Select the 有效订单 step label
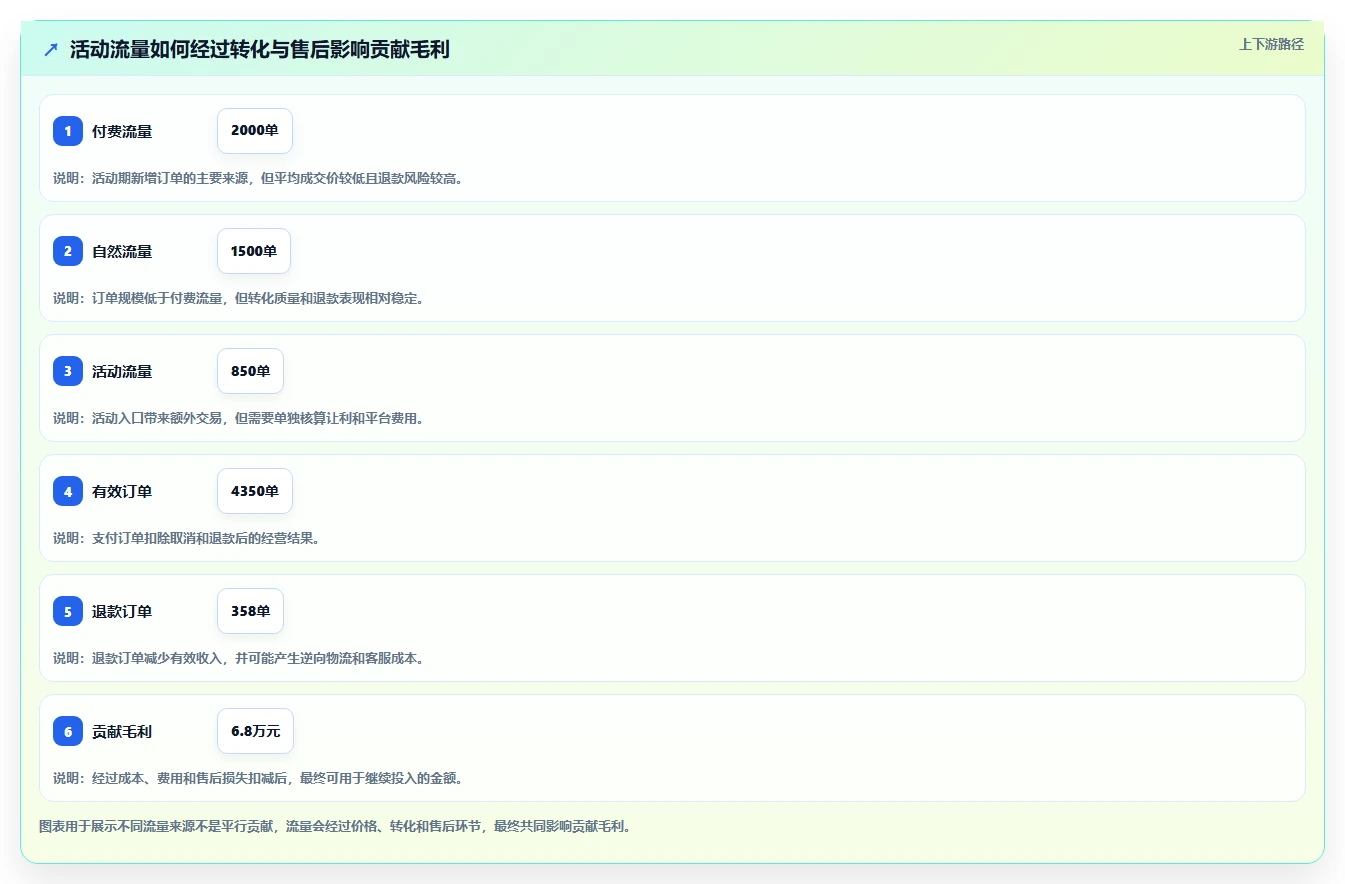Screen dimensions: 1345x884 coord(122,491)
